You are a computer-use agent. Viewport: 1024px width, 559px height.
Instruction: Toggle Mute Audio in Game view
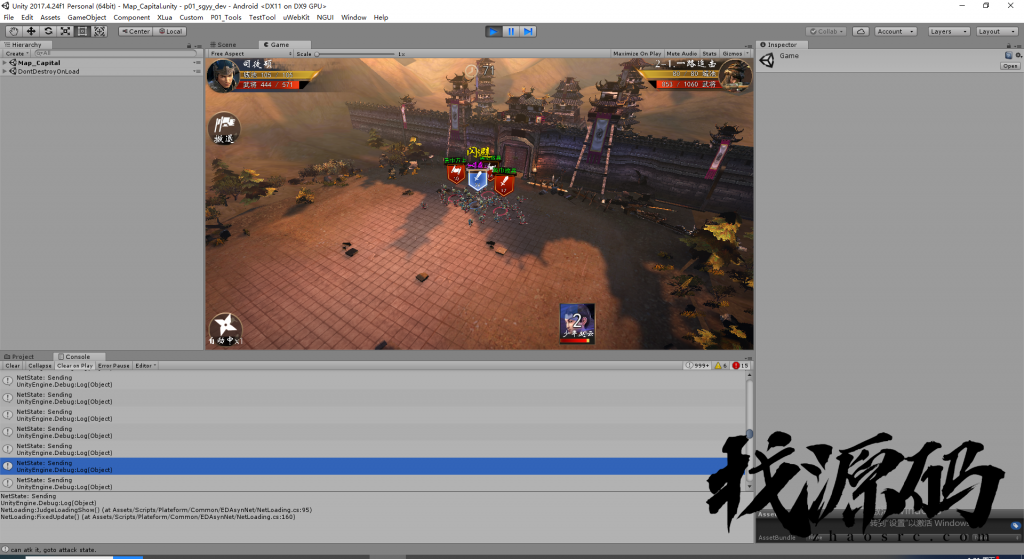[682, 54]
